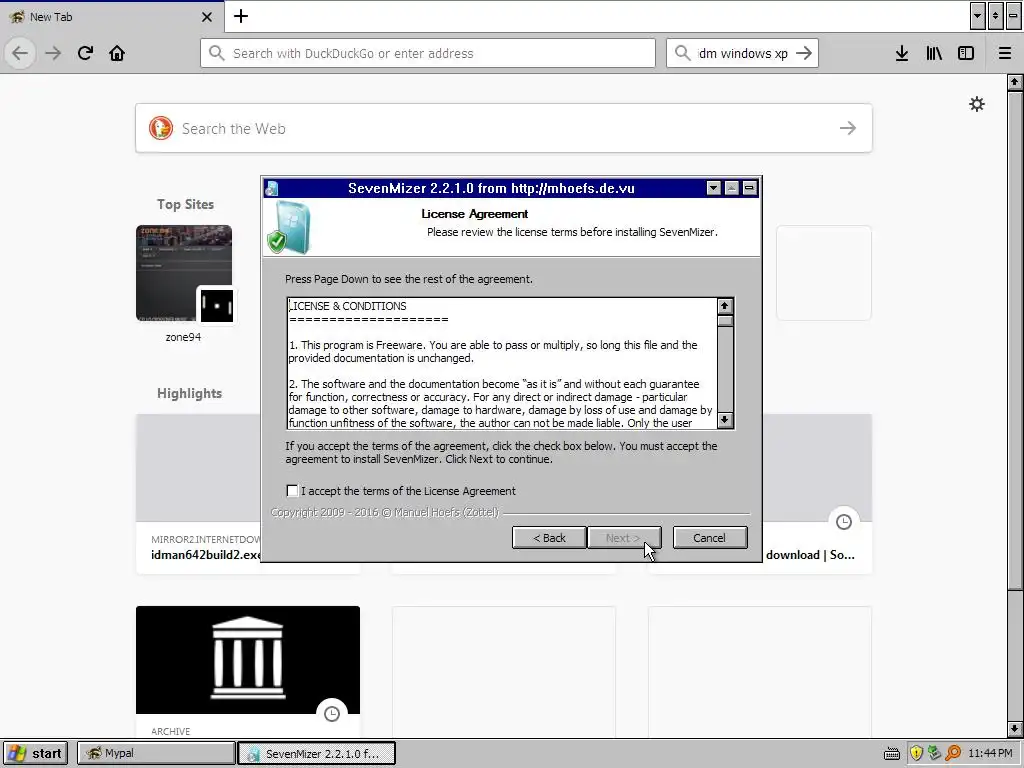The height and width of the screenshot is (768, 1024).
Task: Open the downloads arrow icon in toolbar
Action: [x=901, y=53]
